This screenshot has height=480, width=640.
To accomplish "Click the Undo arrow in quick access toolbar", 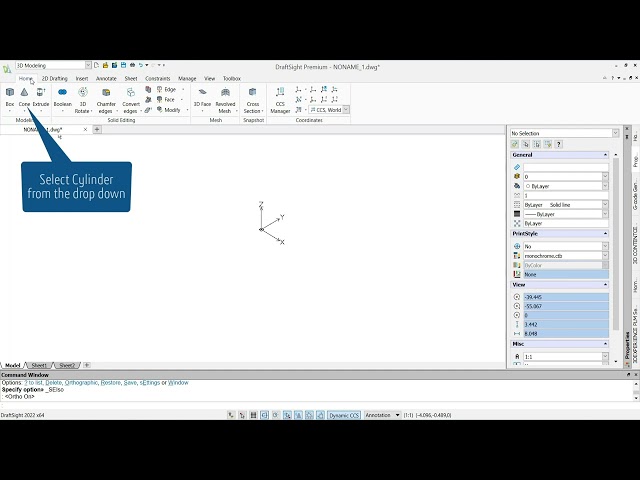I will 141,65.
